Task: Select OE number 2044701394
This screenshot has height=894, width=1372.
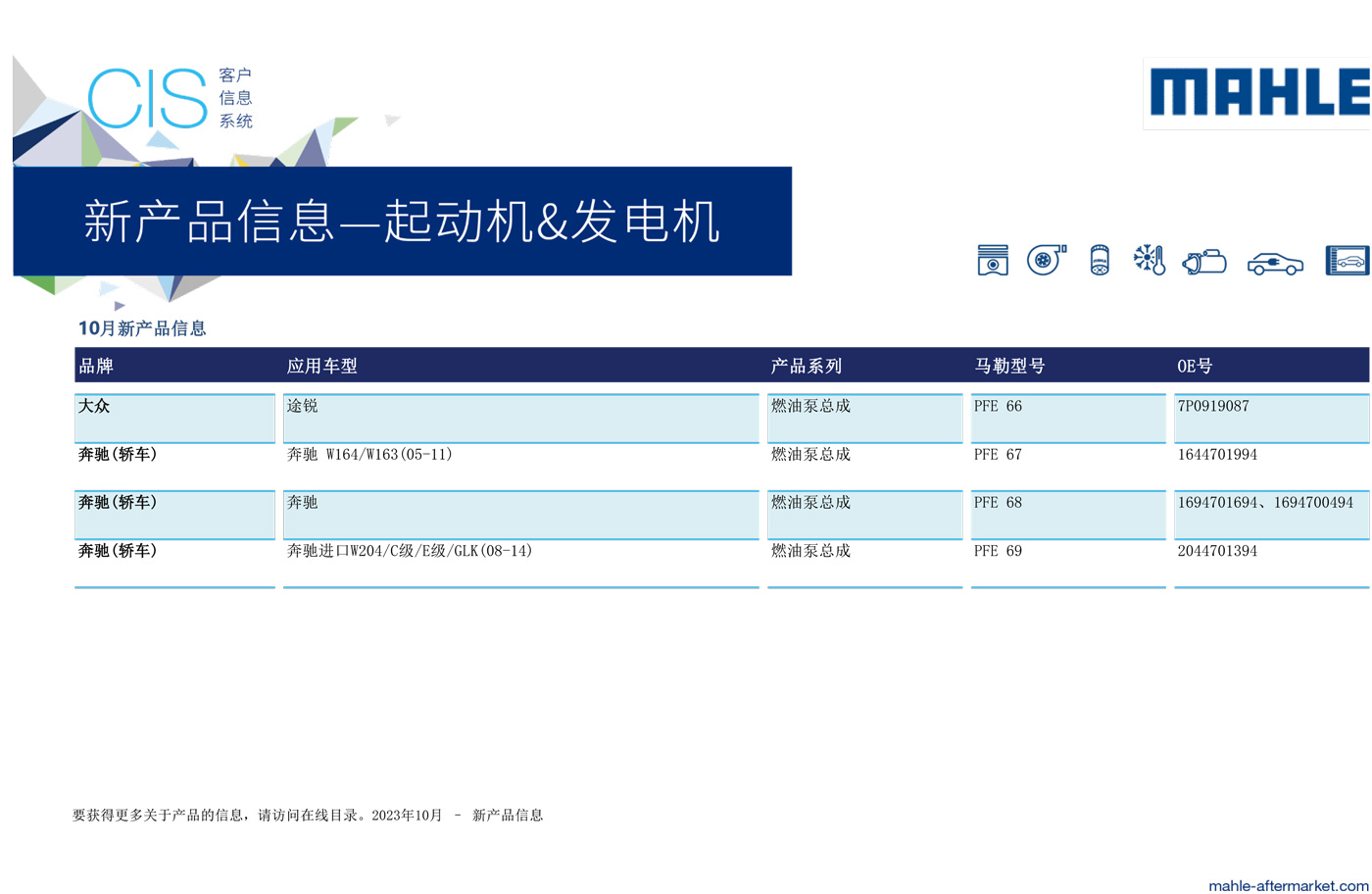Action: 1271,564
